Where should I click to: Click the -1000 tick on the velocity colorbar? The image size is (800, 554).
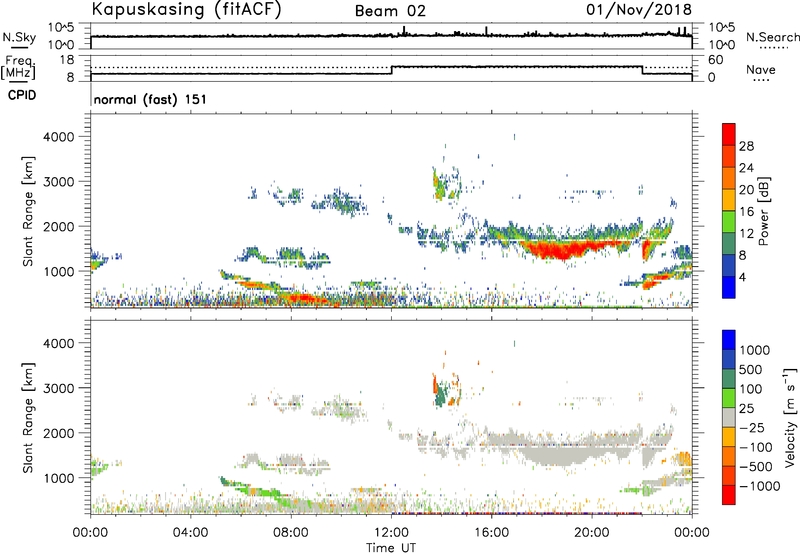click(x=760, y=486)
